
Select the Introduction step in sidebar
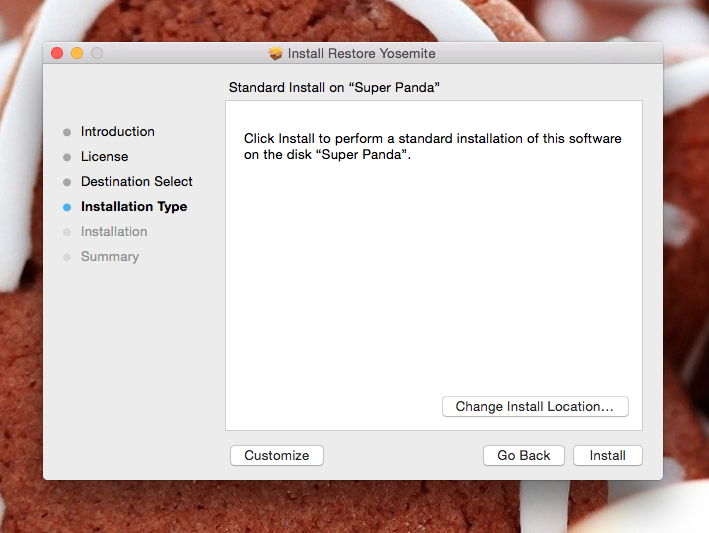tap(118, 132)
